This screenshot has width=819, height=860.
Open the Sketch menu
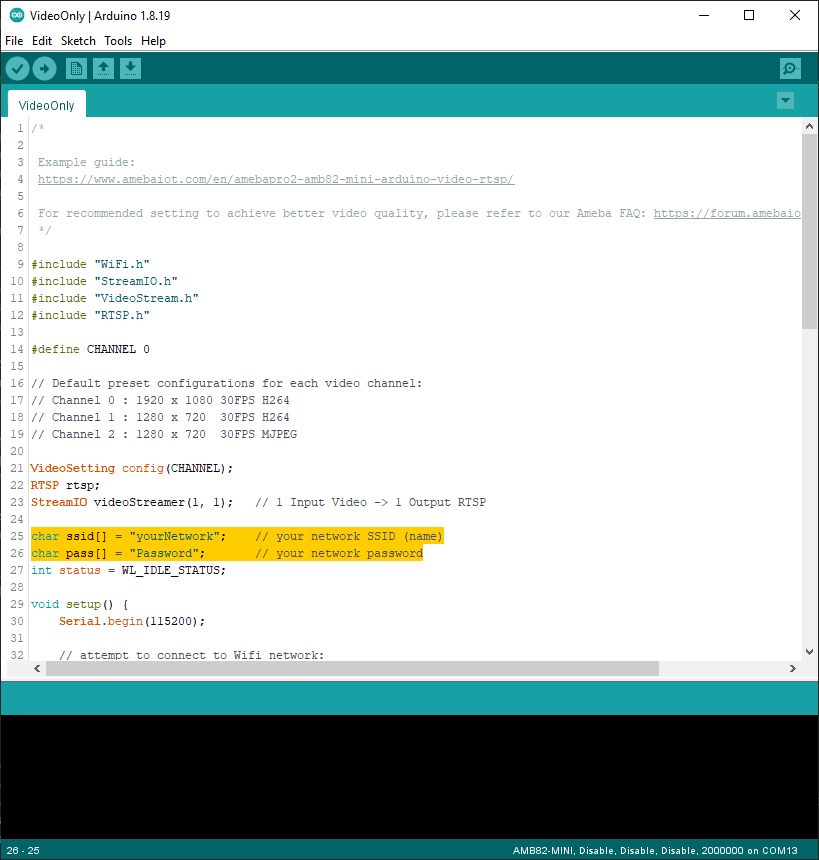(x=78, y=41)
